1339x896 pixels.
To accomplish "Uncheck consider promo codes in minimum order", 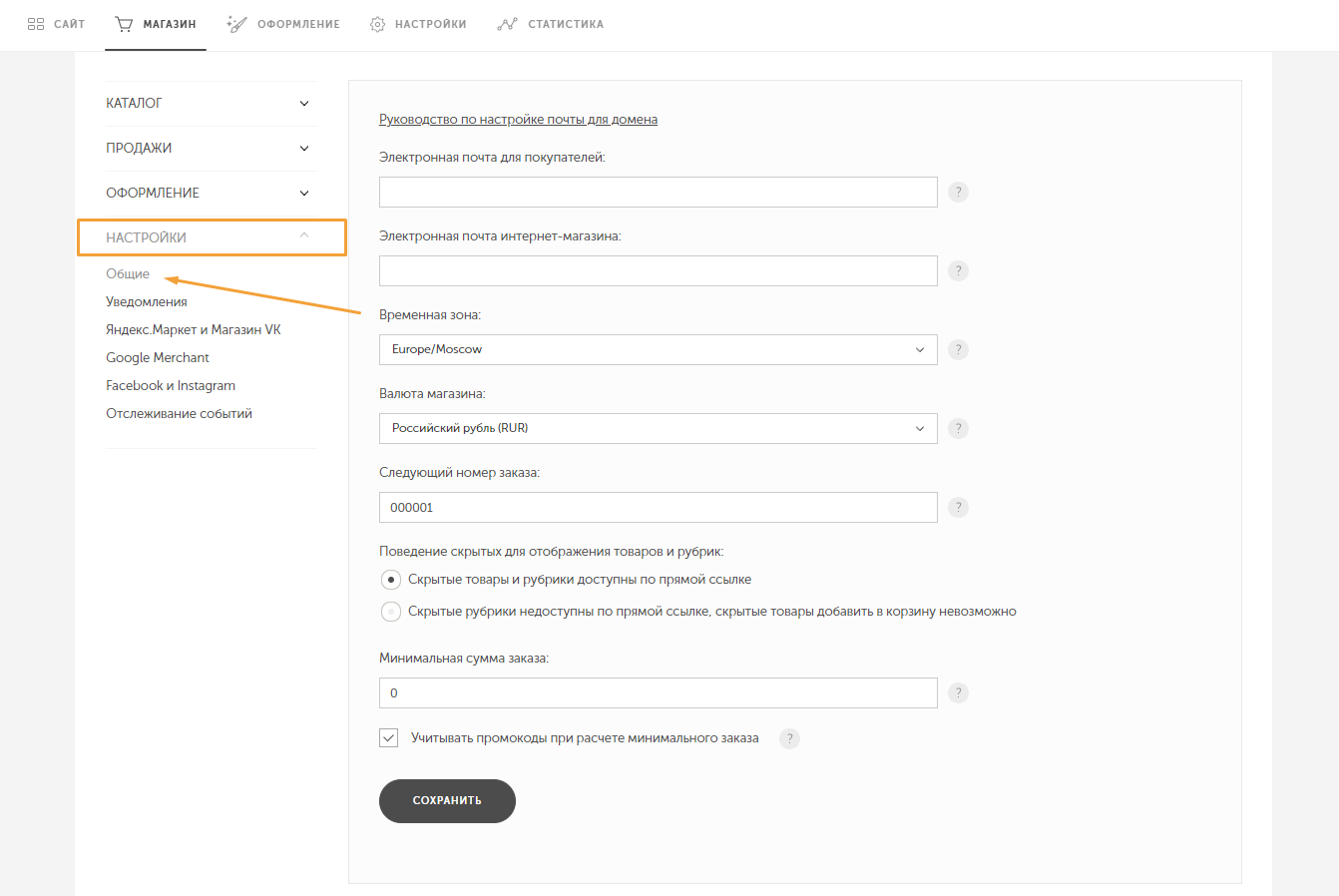I will tap(389, 738).
